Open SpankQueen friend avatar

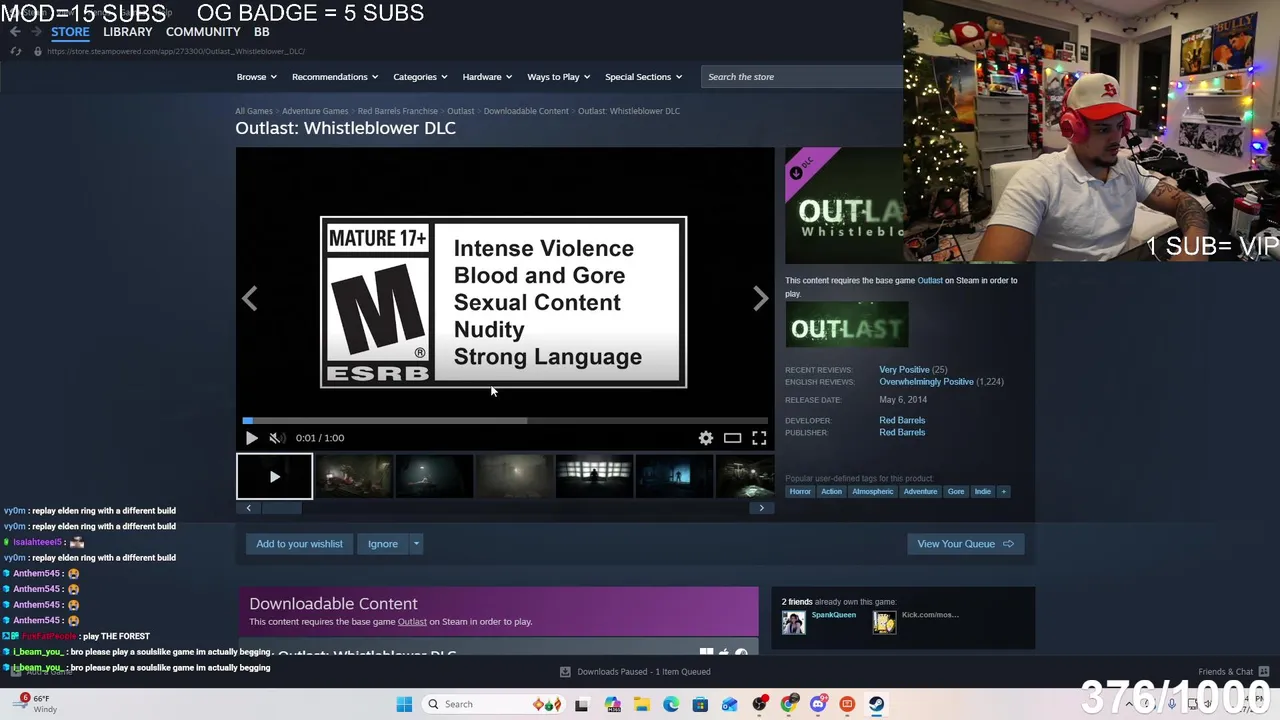[x=794, y=622]
